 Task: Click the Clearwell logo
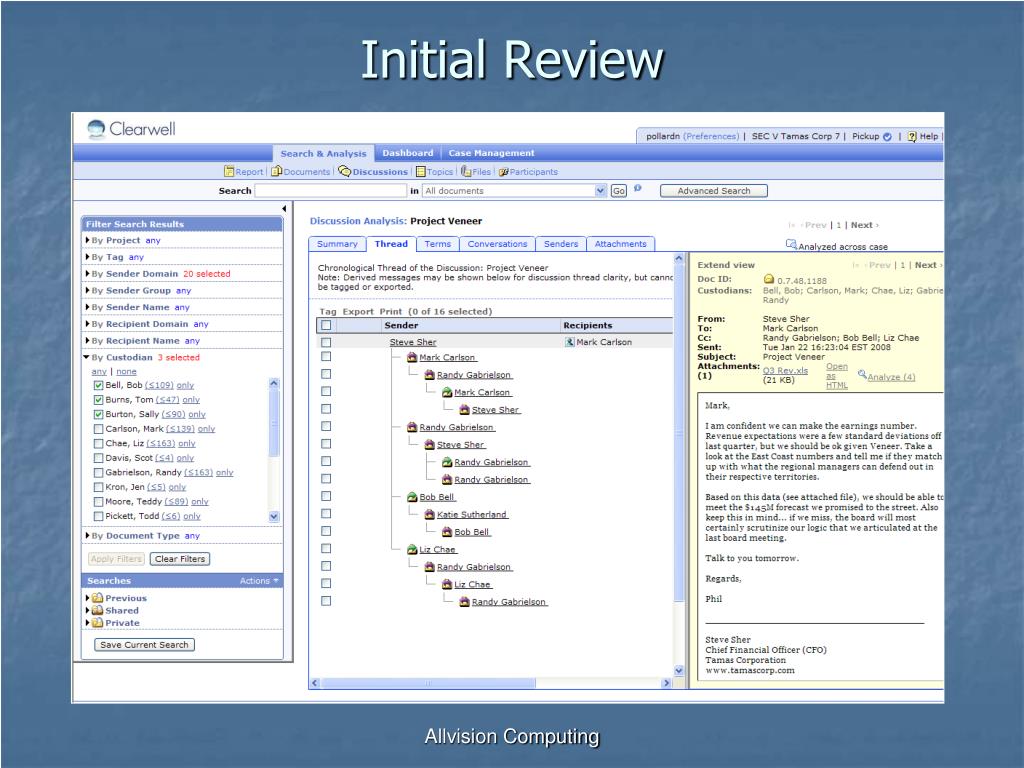(x=131, y=129)
